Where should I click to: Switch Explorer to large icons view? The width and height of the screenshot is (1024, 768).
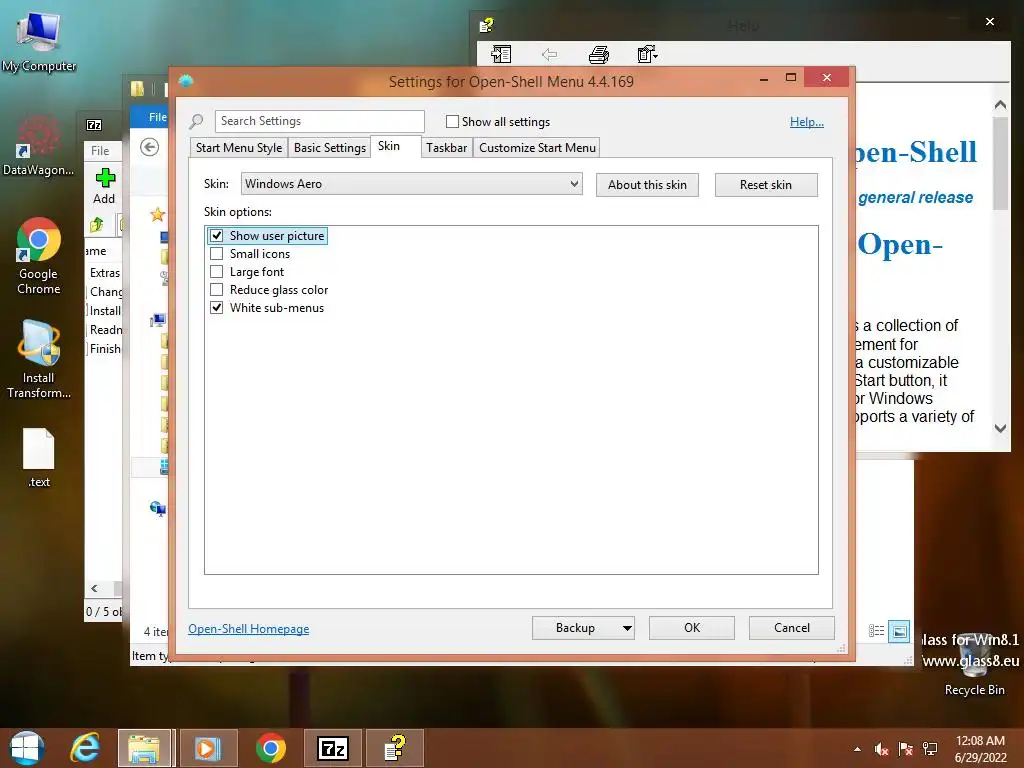click(899, 631)
